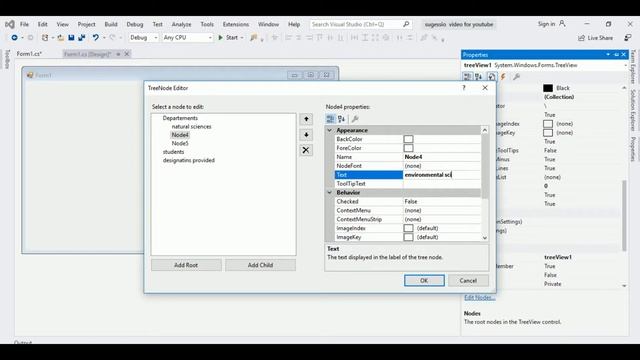Click the navigate Backward toolbar icon
Viewport: 640px width, 360px height.
click(14, 38)
